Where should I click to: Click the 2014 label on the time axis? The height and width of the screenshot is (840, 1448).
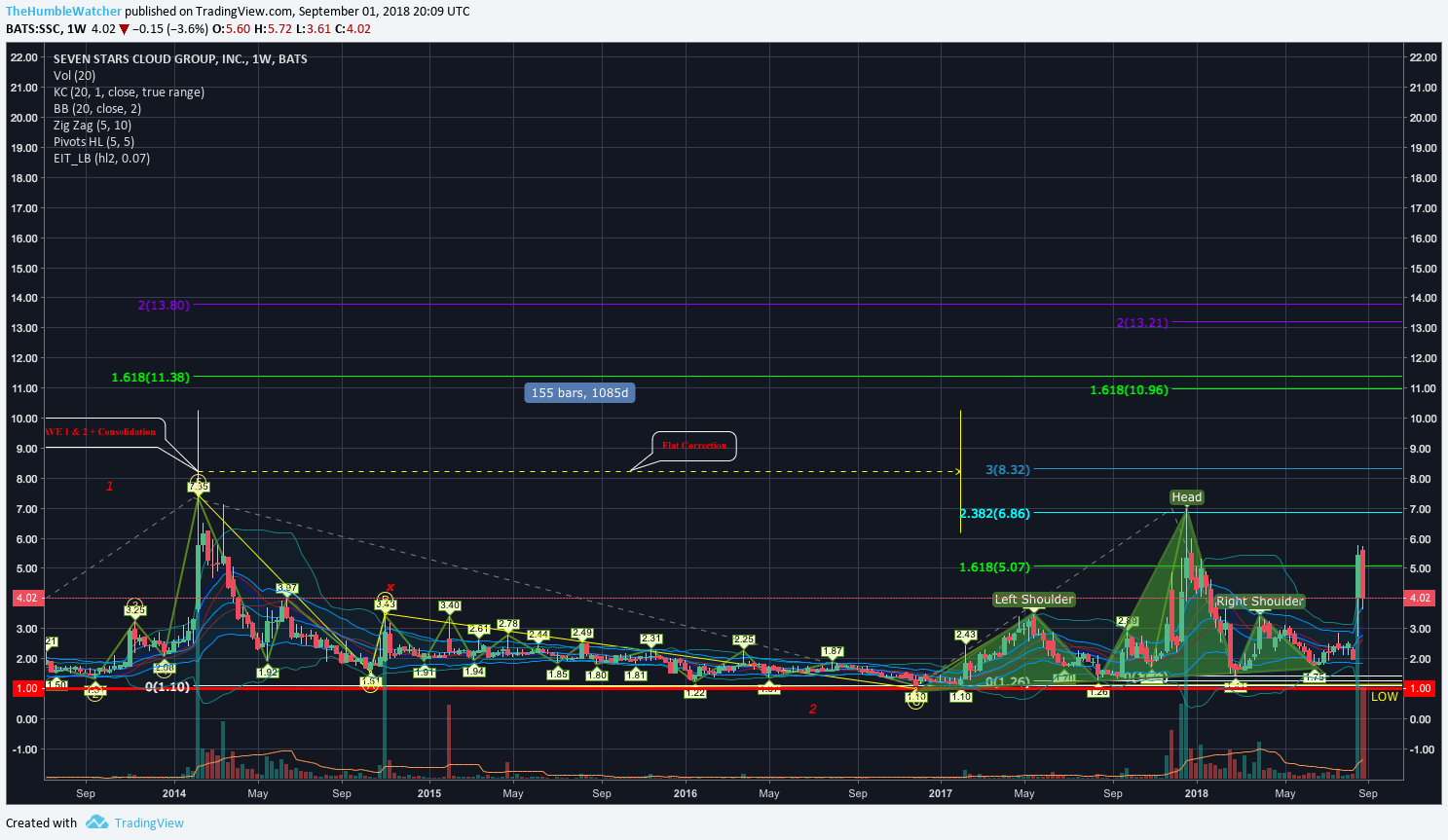pyautogui.click(x=174, y=793)
